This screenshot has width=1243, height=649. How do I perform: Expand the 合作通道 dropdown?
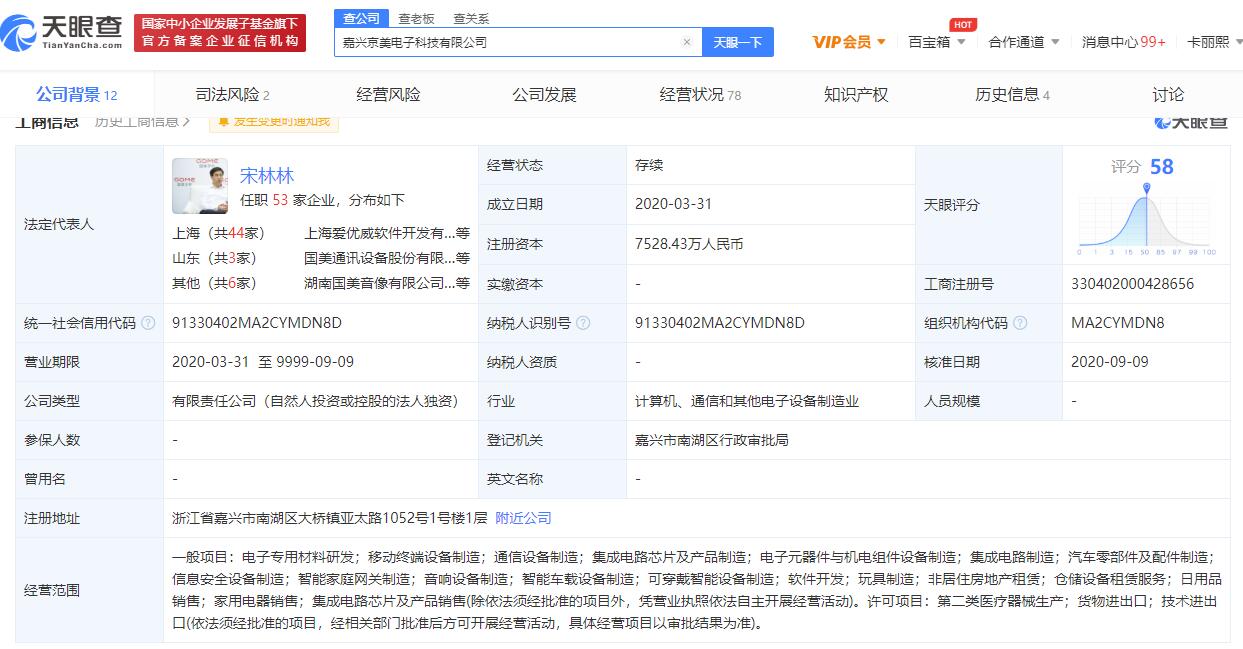pyautogui.click(x=1024, y=42)
